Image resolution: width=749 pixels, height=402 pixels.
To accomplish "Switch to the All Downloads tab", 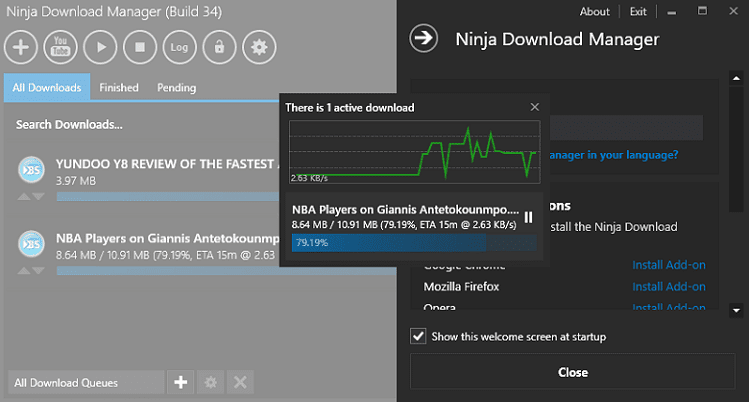I will [47, 87].
